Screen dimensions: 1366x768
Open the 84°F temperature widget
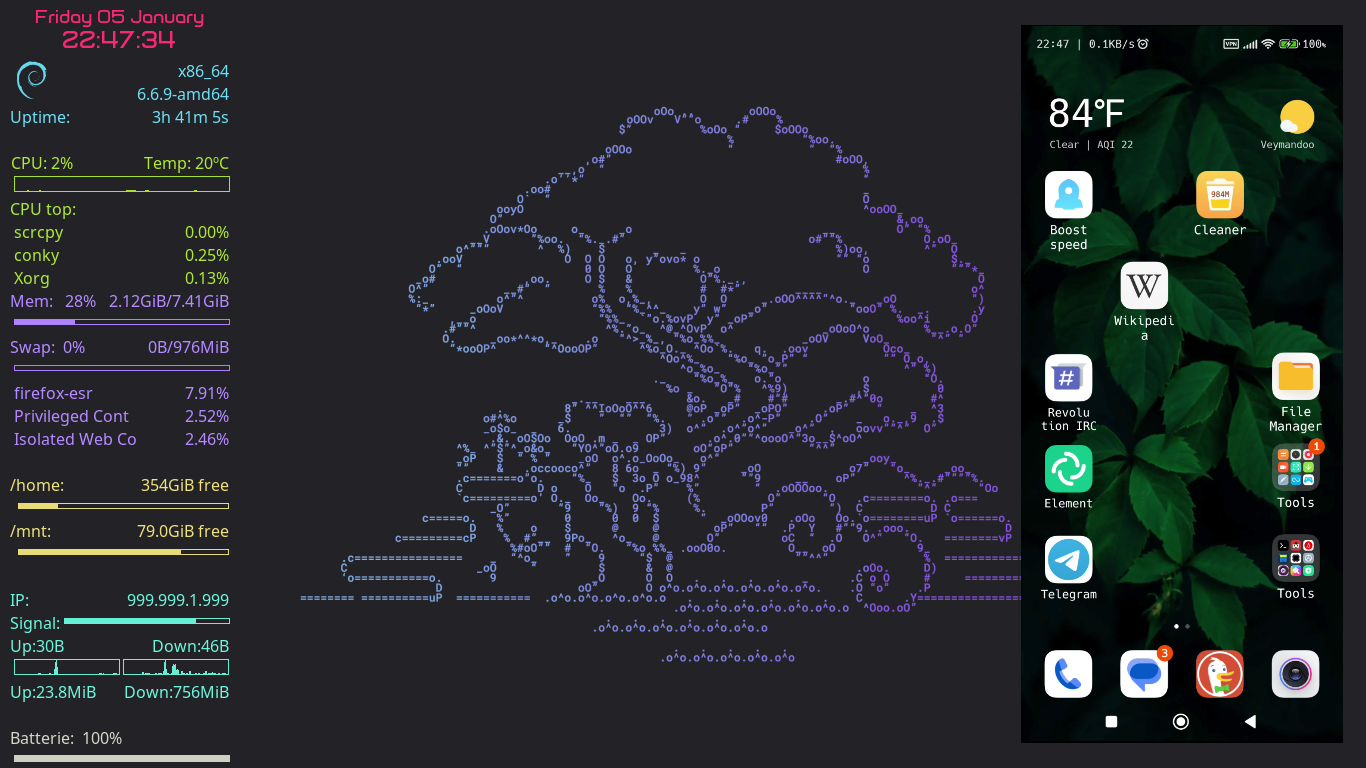pos(1086,114)
